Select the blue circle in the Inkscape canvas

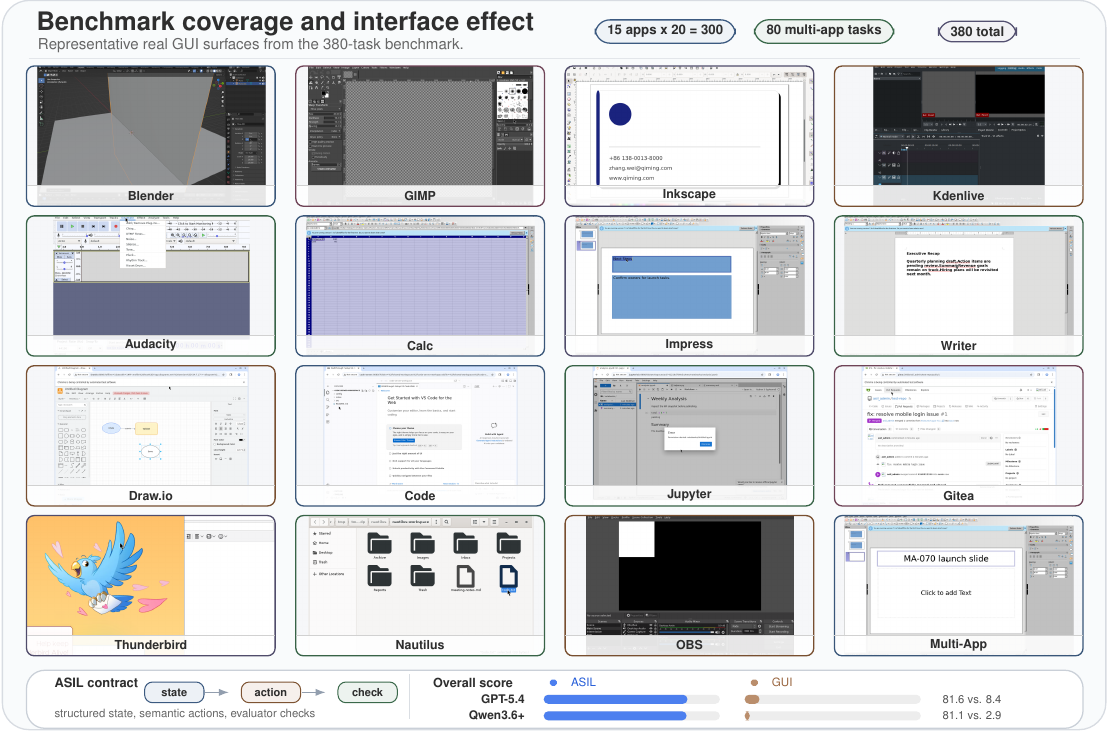click(620, 114)
